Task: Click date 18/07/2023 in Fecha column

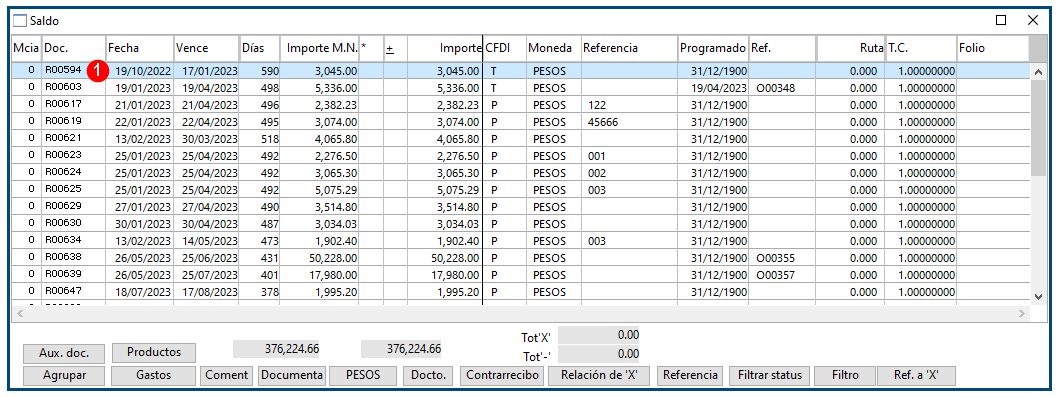Action: (143, 292)
